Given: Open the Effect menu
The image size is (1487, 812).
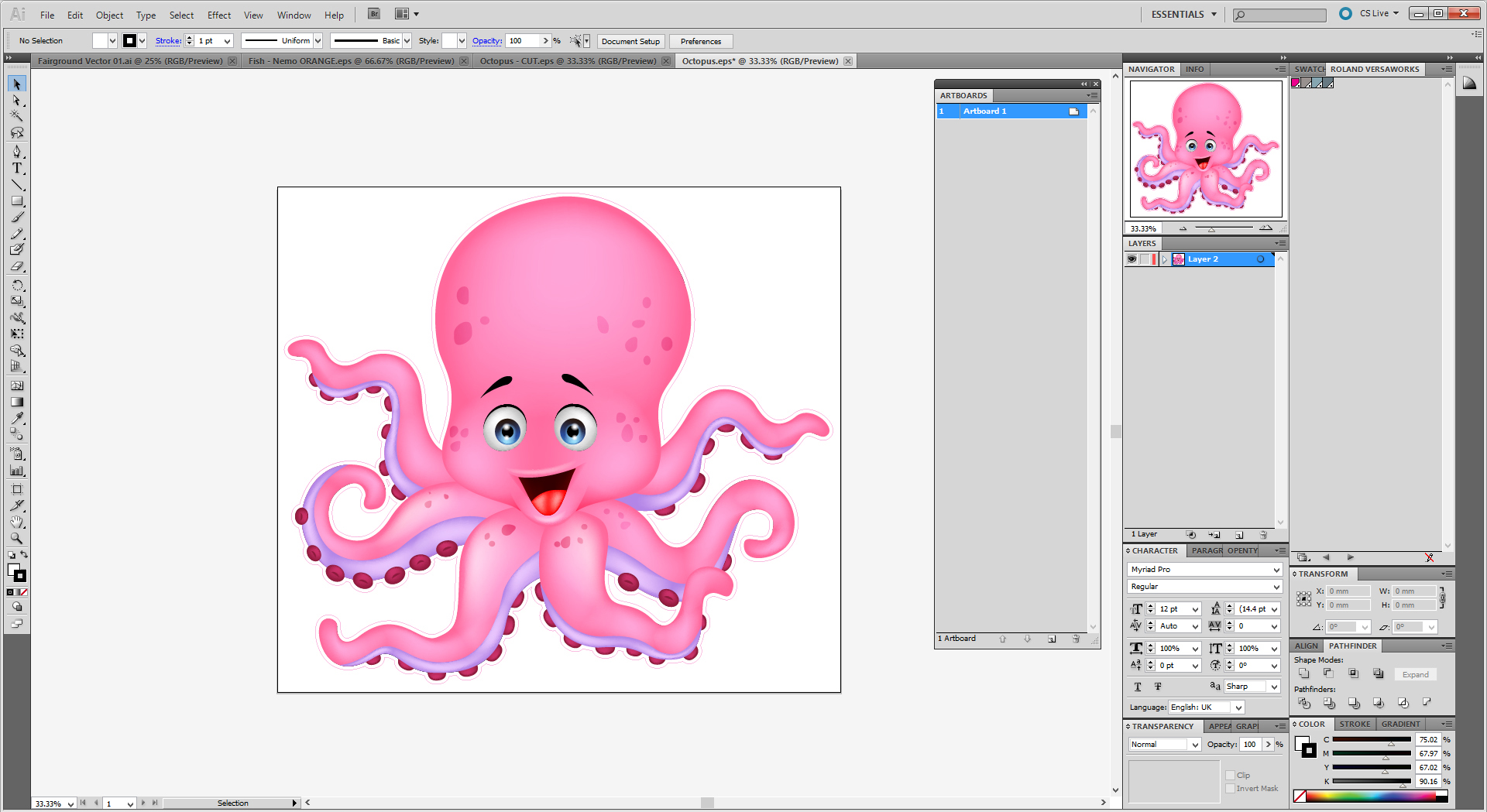Looking at the screenshot, I should pyautogui.click(x=218, y=15).
